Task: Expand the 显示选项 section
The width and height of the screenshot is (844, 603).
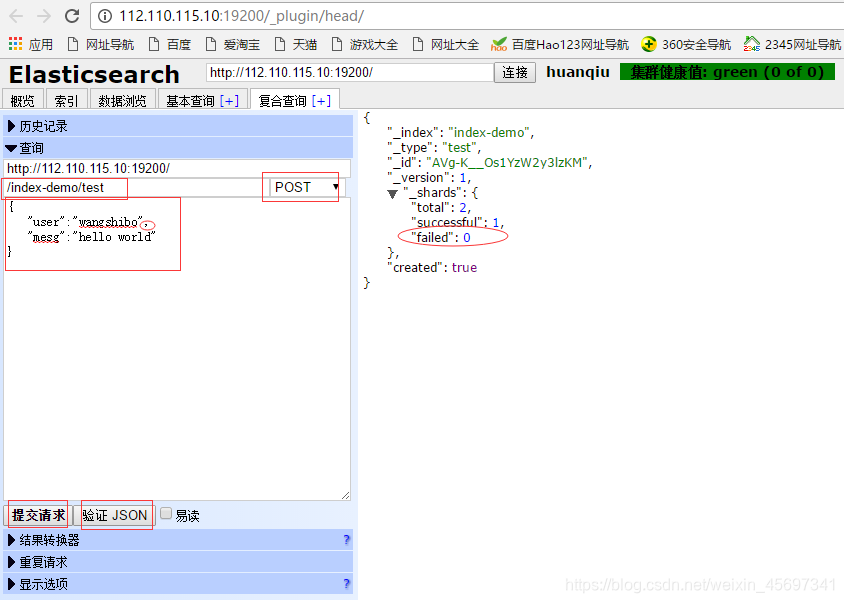Action: 178,584
